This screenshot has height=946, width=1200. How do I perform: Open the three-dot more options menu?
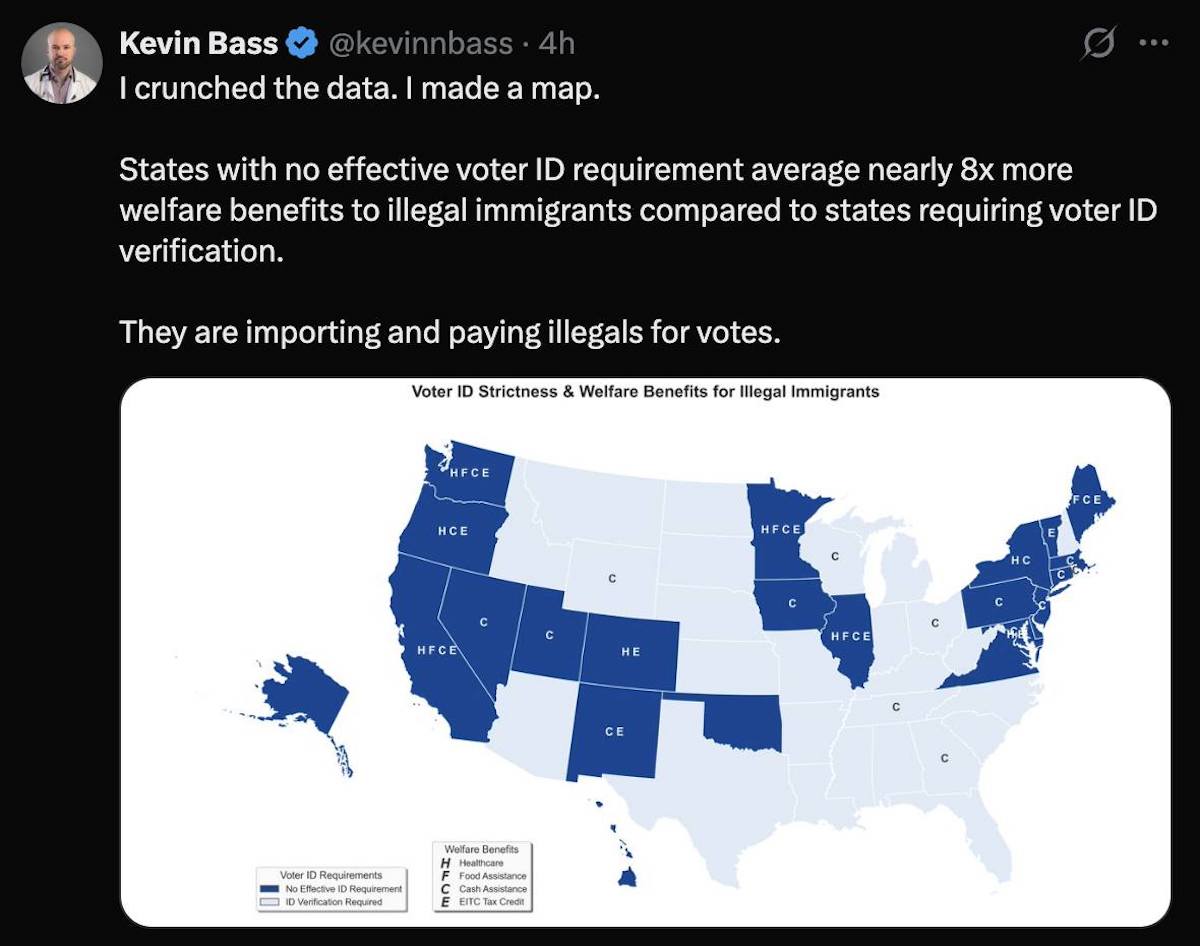(1153, 44)
